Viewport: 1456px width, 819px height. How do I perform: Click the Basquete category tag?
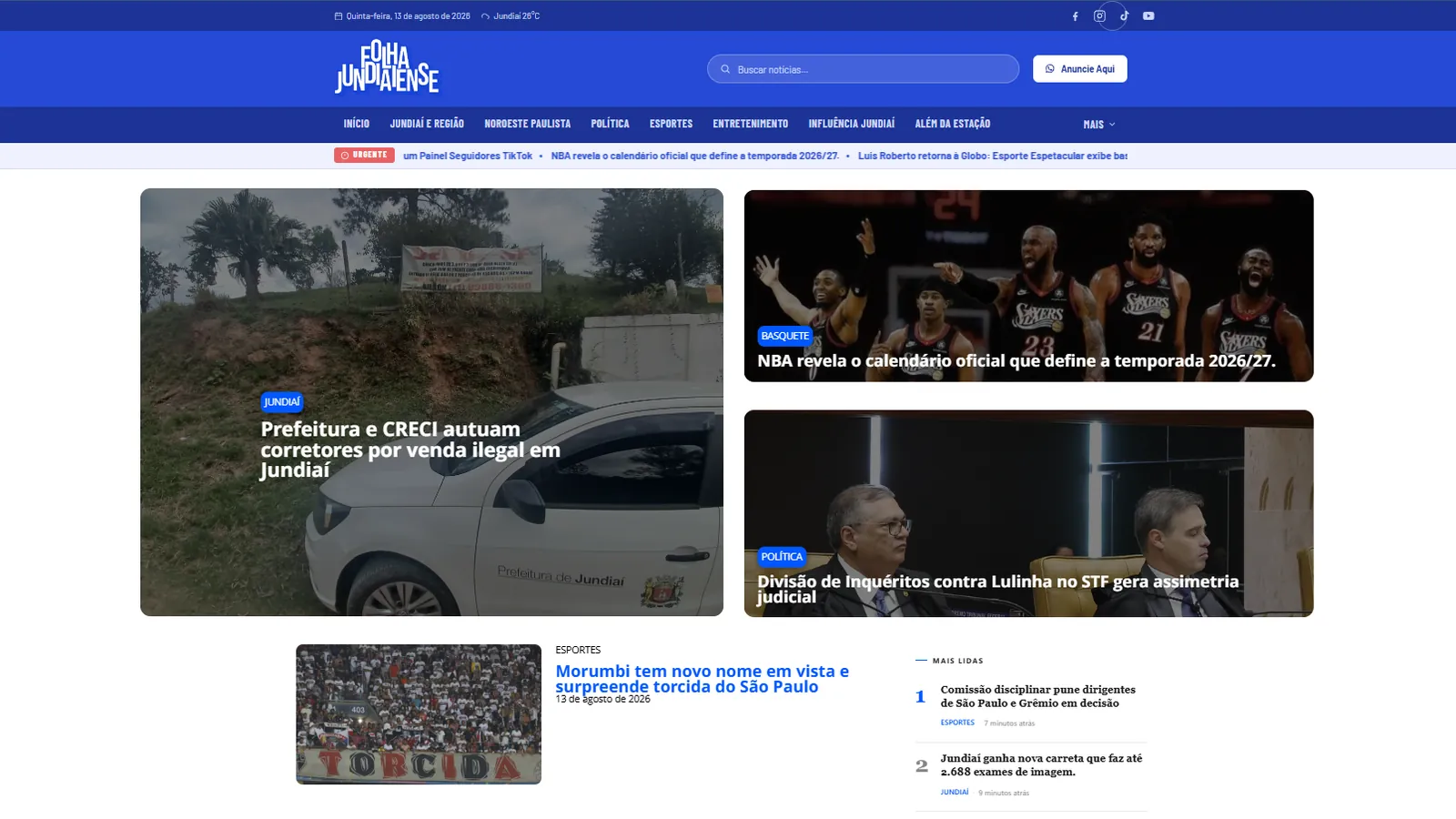pos(784,337)
